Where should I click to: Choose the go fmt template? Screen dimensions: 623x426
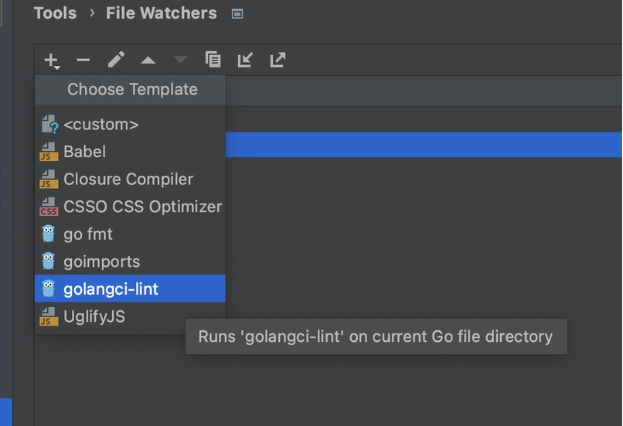point(88,234)
